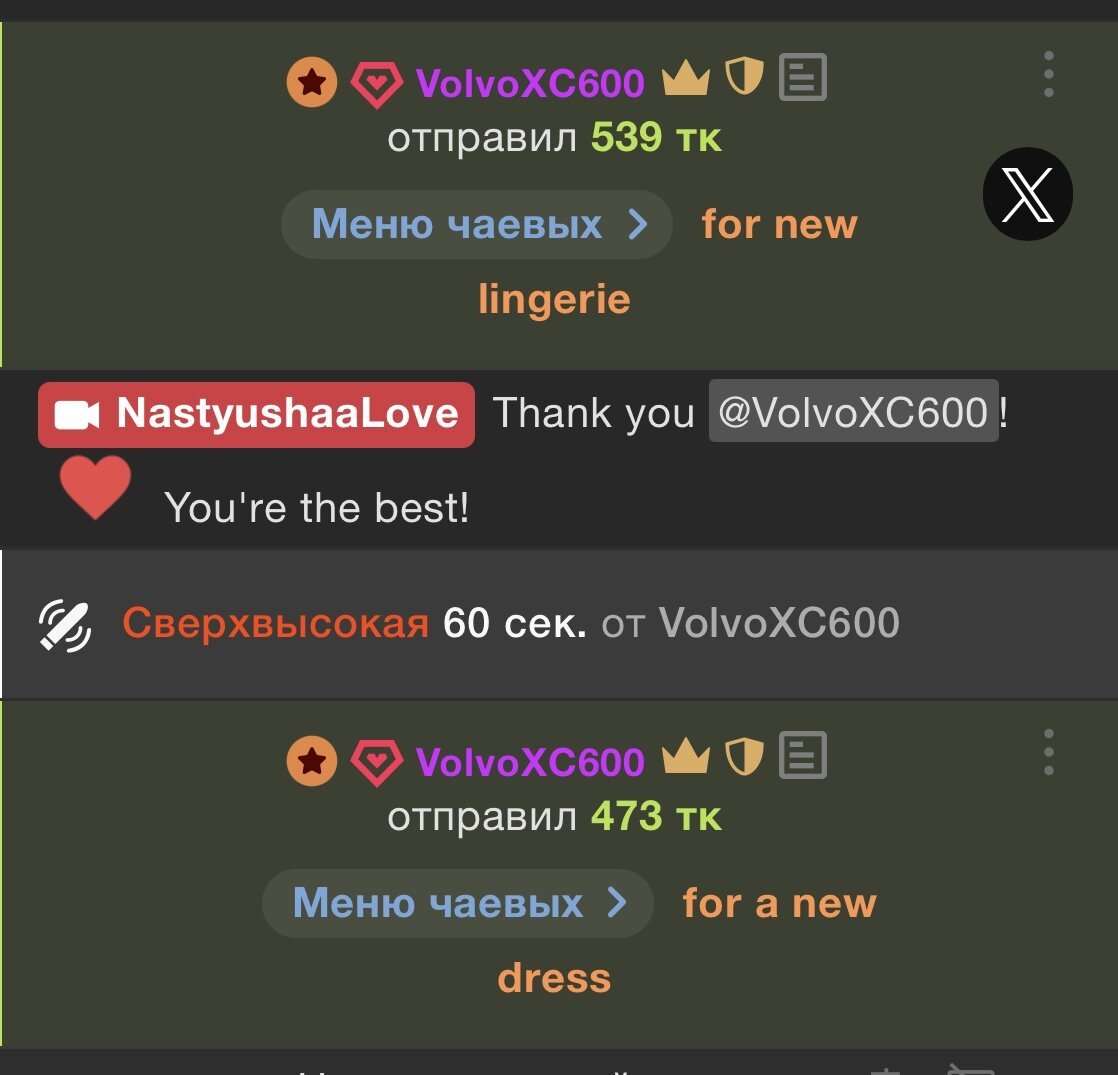
Task: Open three-dot menu of the 539 tk tip
Action: pyautogui.click(x=1048, y=74)
